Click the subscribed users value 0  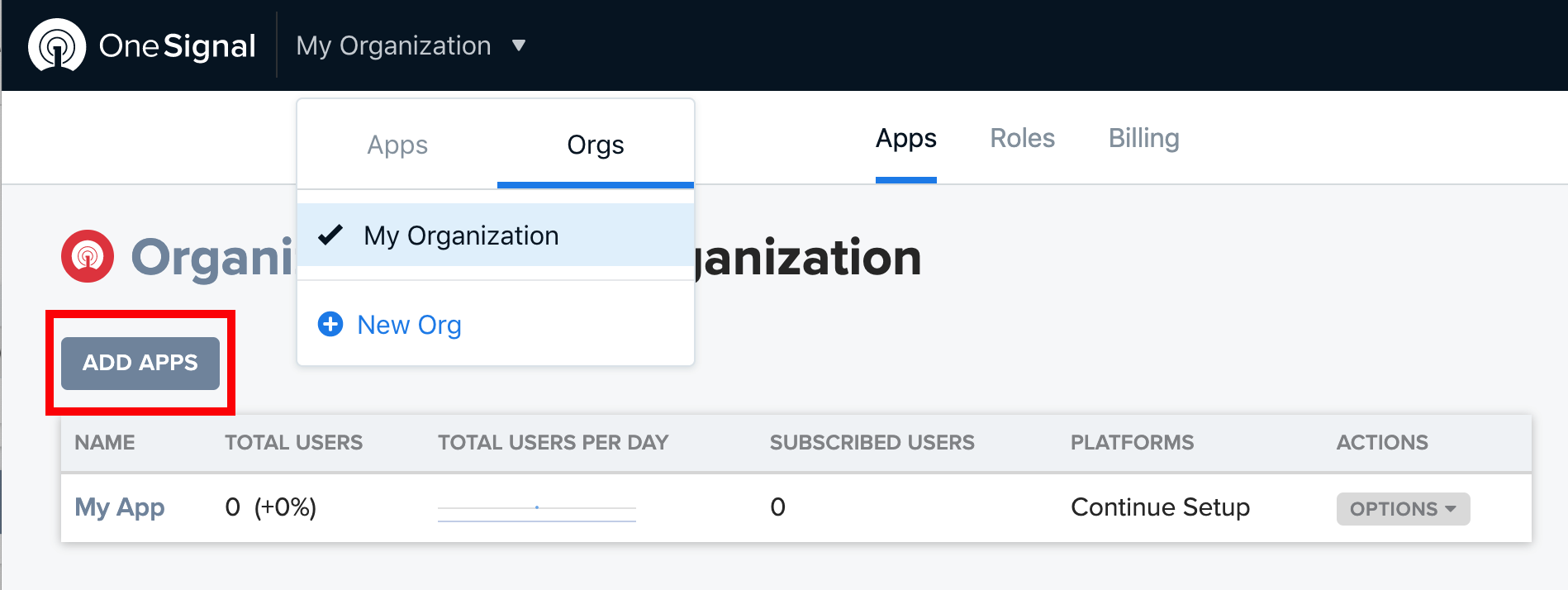click(777, 507)
